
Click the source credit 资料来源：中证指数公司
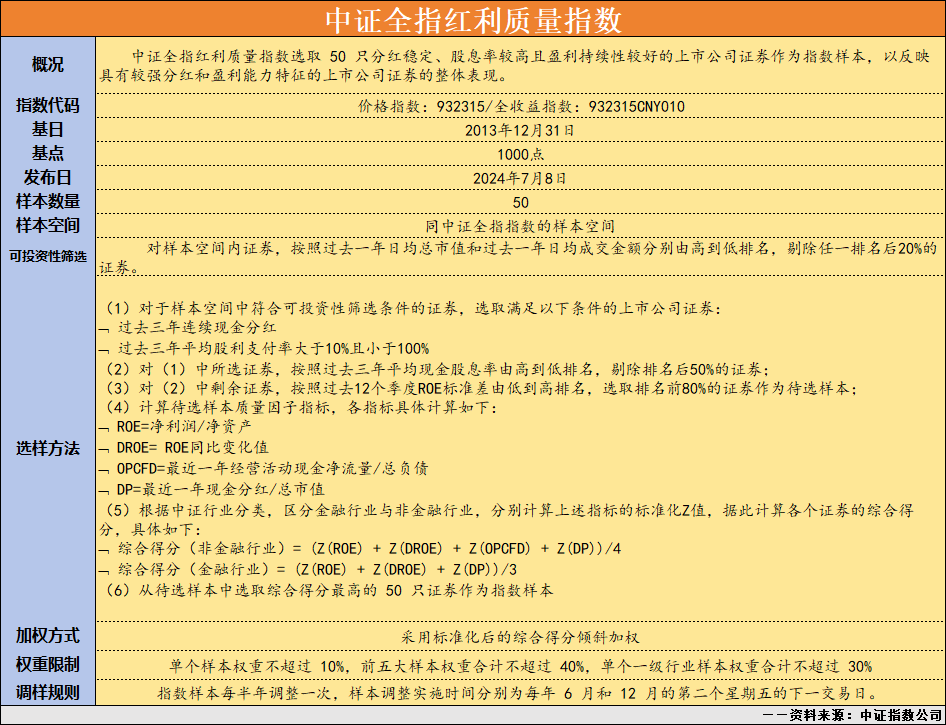(x=852, y=715)
